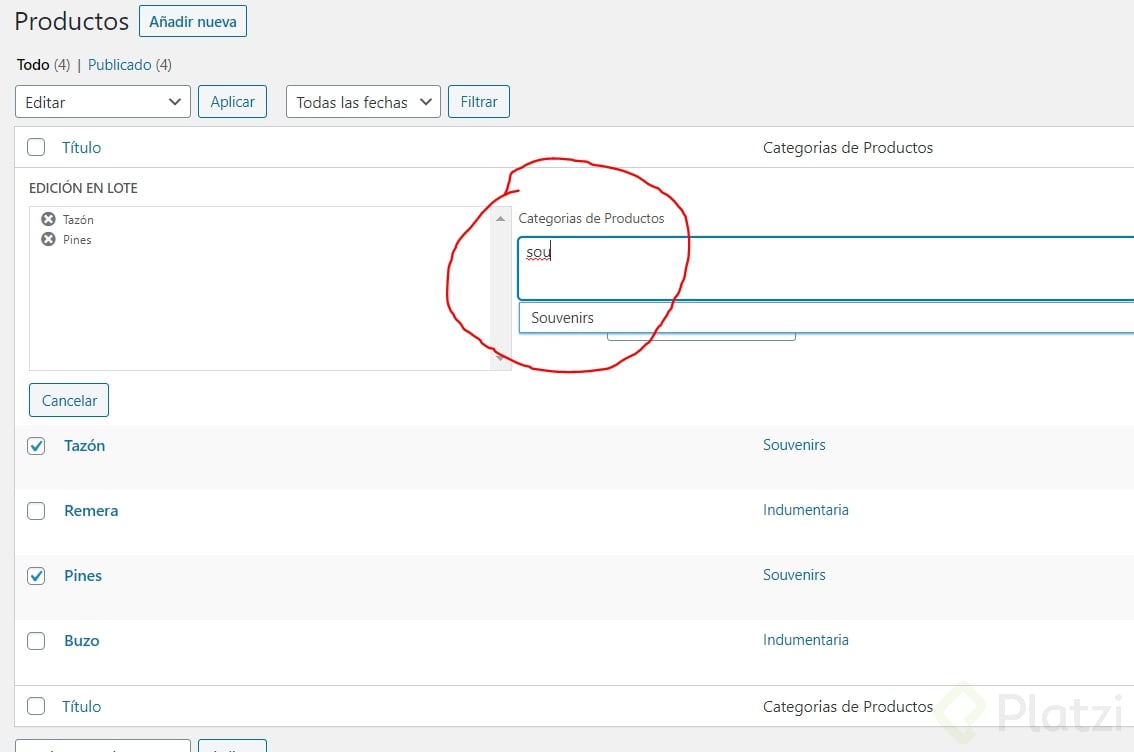Click the Filtrar button
Viewport: 1134px width, 752px height.
tap(479, 102)
